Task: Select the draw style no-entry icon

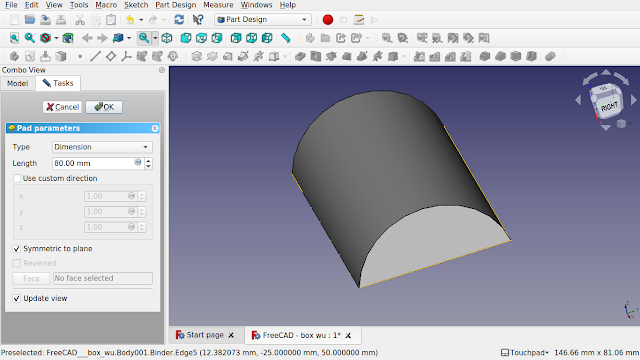Action: point(45,38)
